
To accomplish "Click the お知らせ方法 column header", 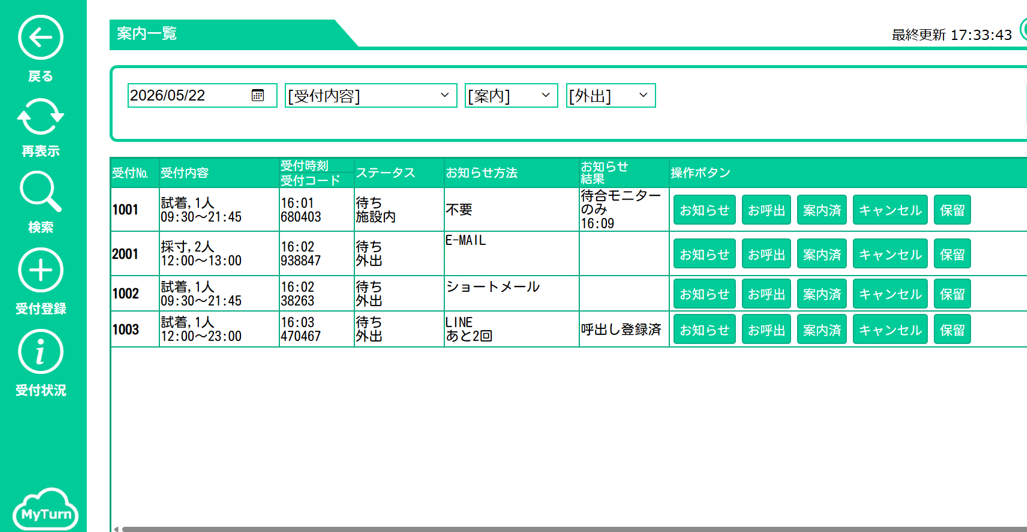I will point(512,173).
